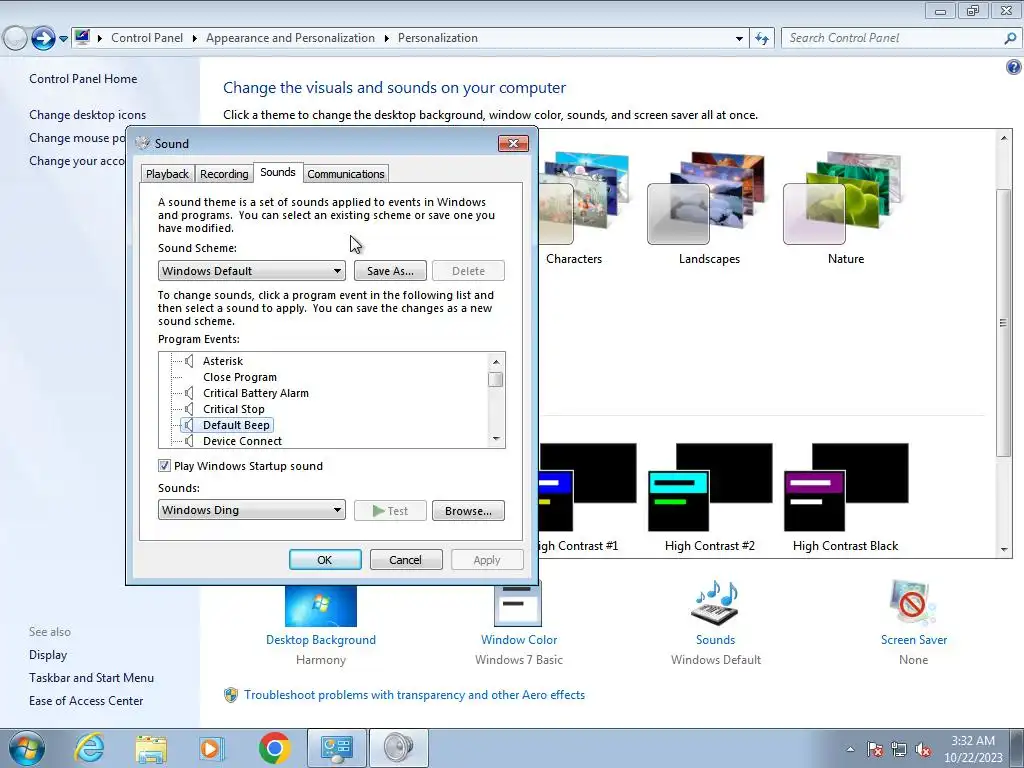Click the muted volume tray icon
This screenshot has height=768, width=1024.
point(923,750)
